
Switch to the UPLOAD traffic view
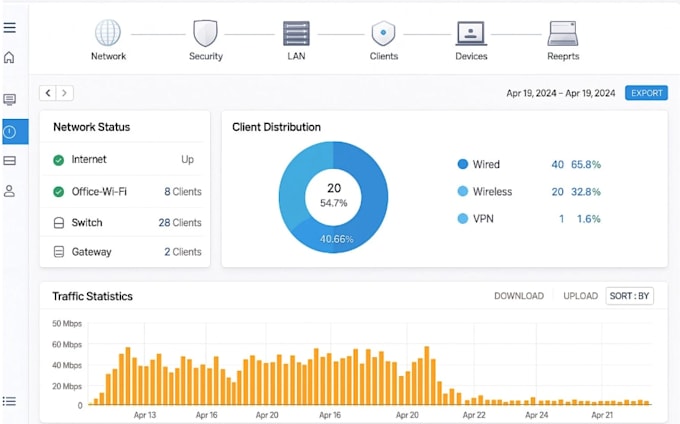[580, 296]
